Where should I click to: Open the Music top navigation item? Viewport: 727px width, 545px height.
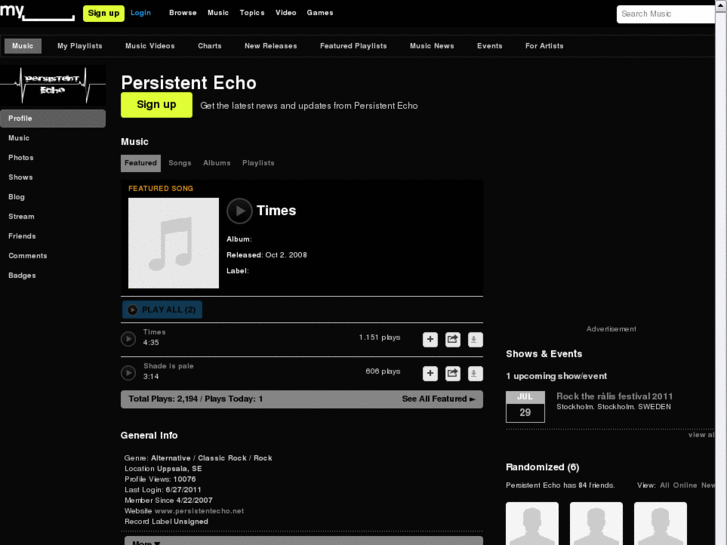click(x=218, y=13)
